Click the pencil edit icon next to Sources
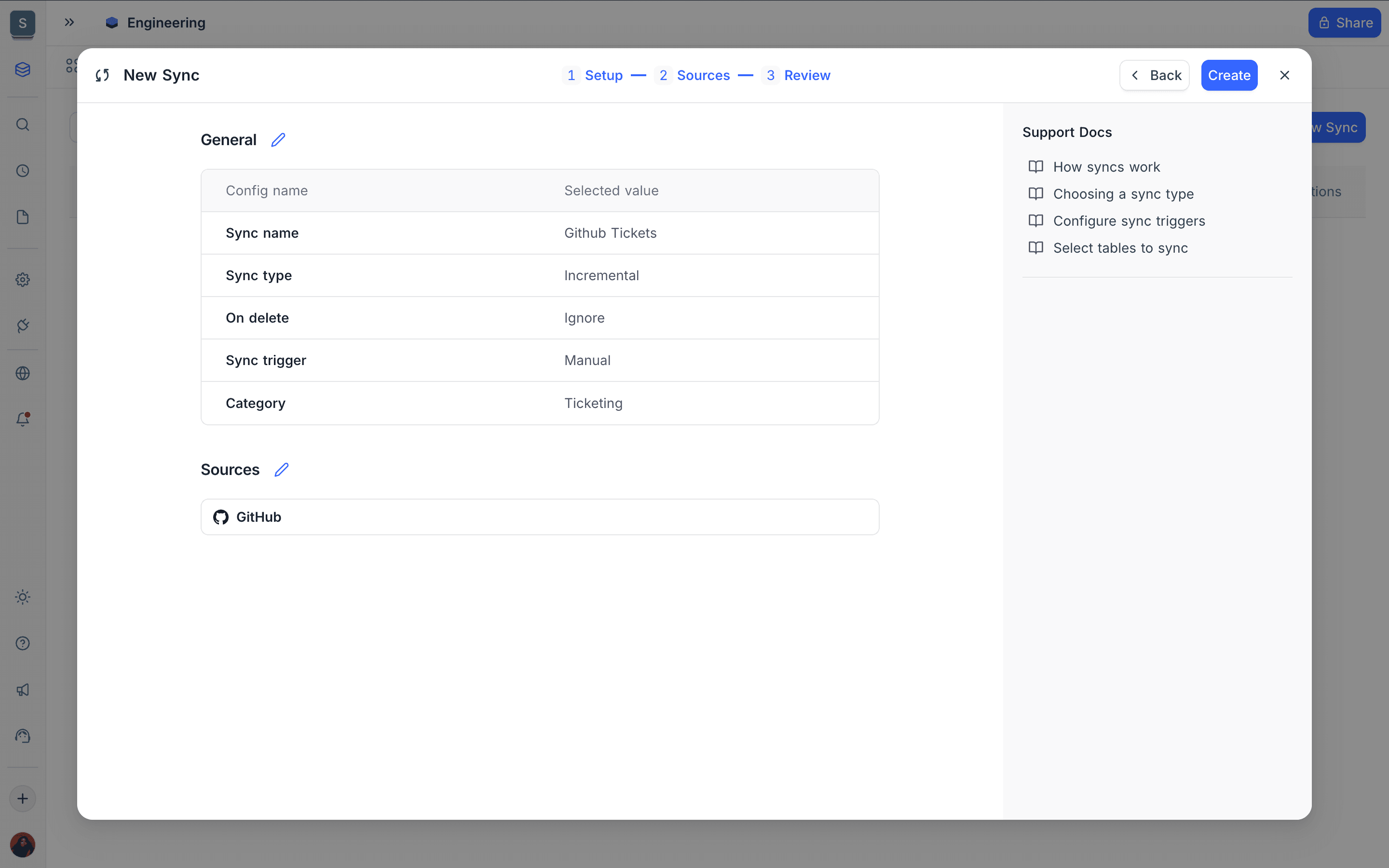 [281, 470]
